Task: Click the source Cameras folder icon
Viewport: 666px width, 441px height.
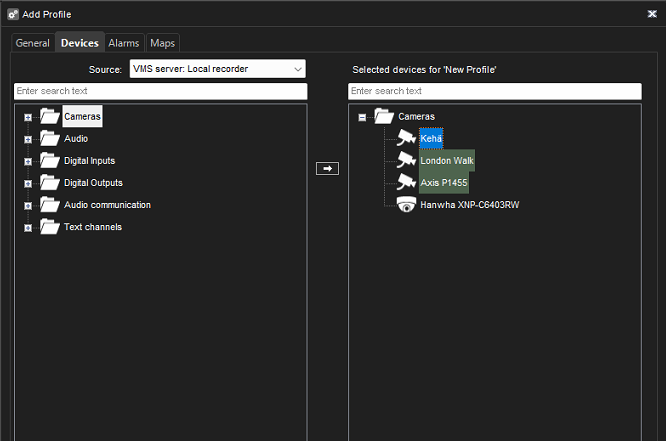Action: tap(50, 116)
